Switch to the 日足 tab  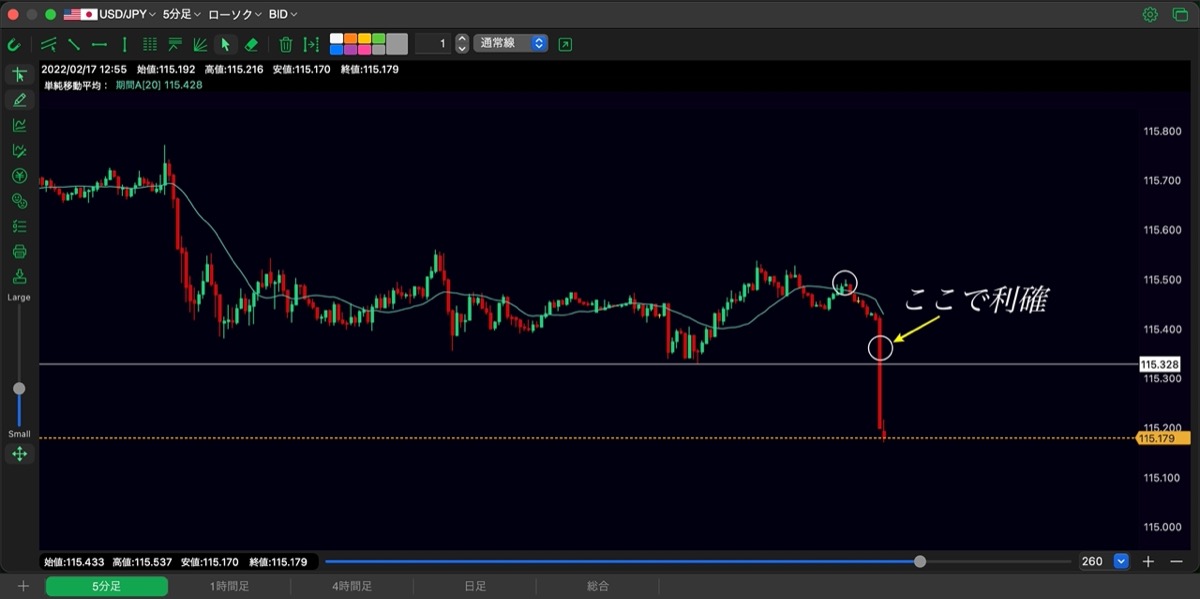coord(475,587)
